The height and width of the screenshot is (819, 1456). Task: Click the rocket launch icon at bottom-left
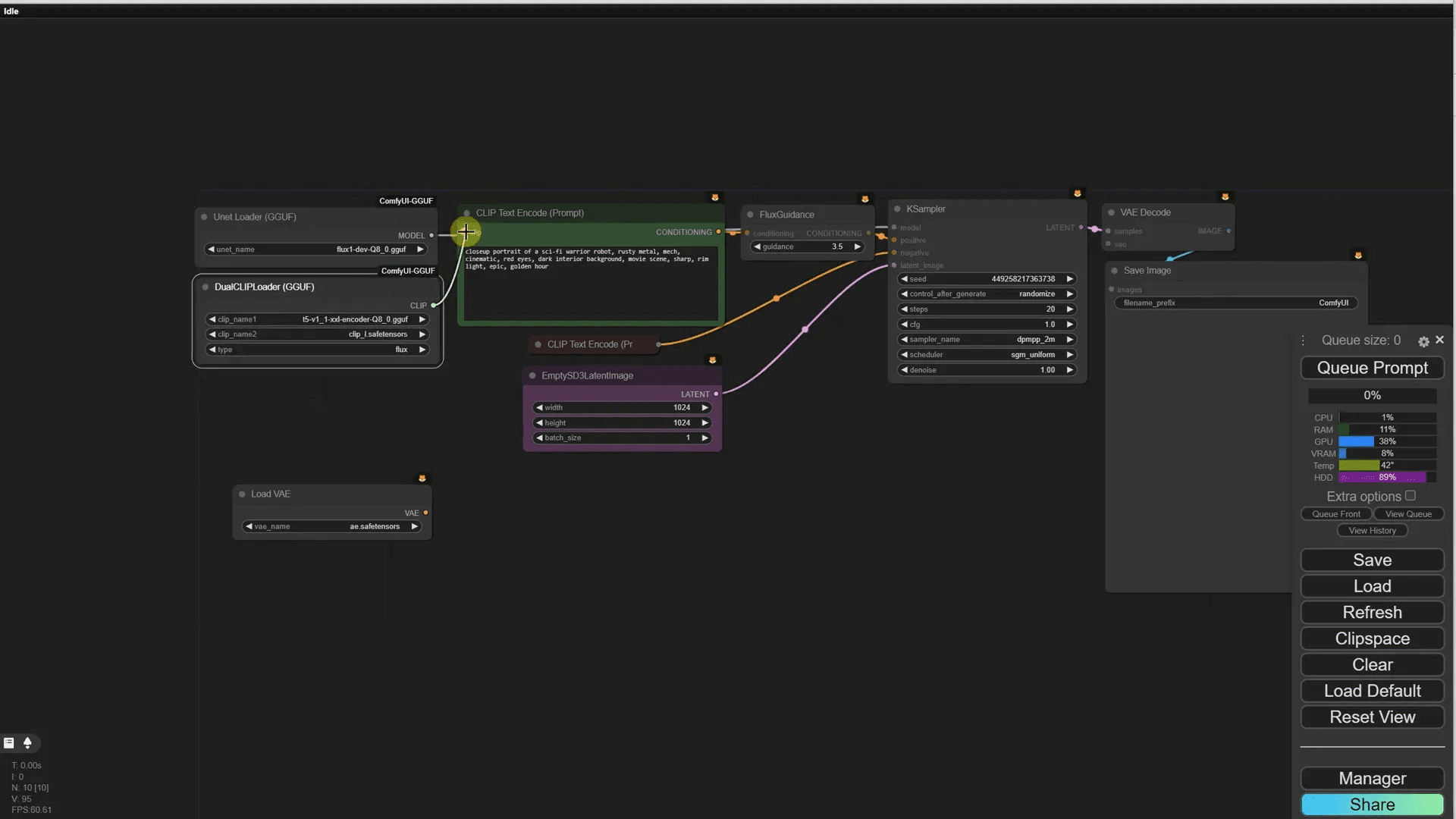pyautogui.click(x=28, y=743)
